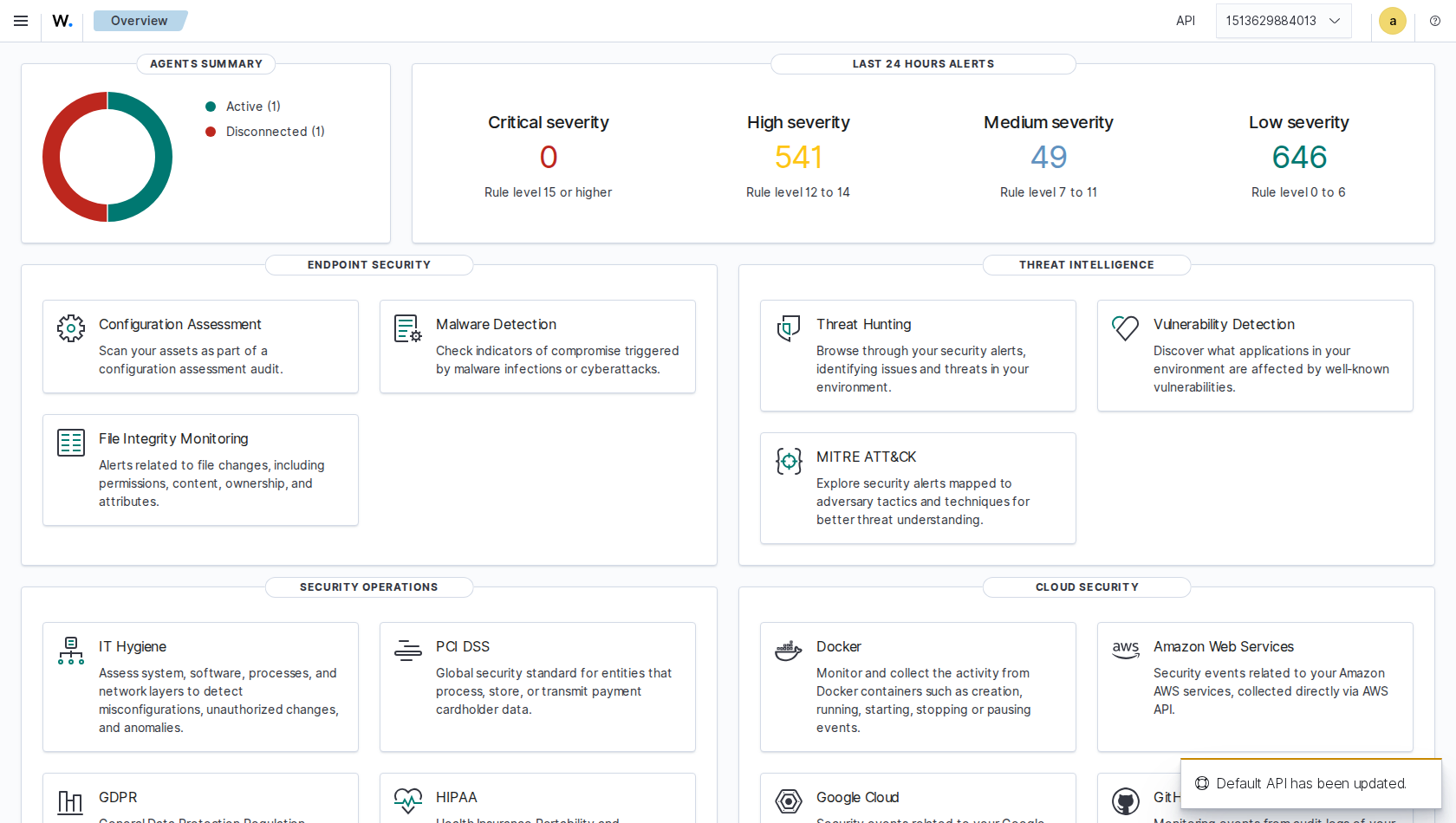1456x823 pixels.
Task: Click the toast notification status icon
Action: pyautogui.click(x=1202, y=783)
